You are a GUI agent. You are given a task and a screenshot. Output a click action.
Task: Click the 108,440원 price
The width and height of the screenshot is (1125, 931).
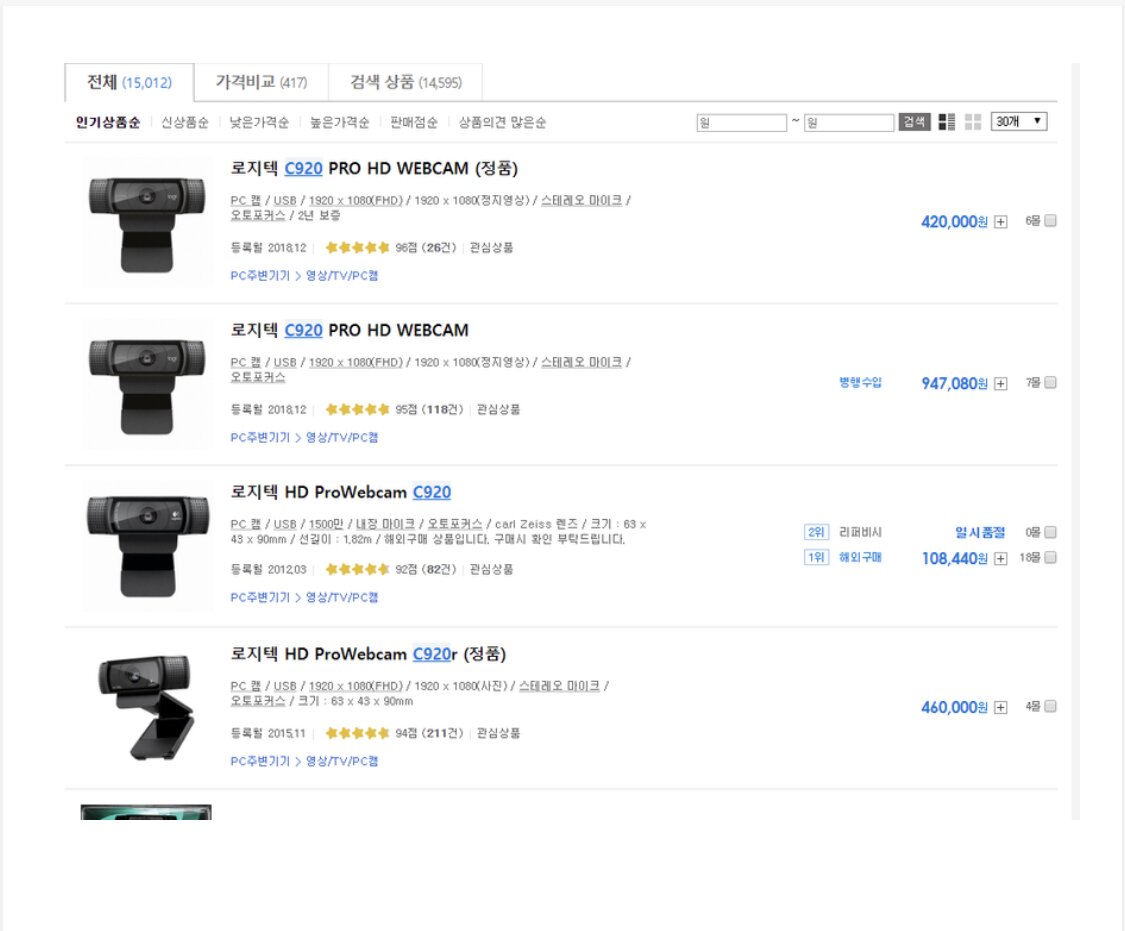coord(954,559)
